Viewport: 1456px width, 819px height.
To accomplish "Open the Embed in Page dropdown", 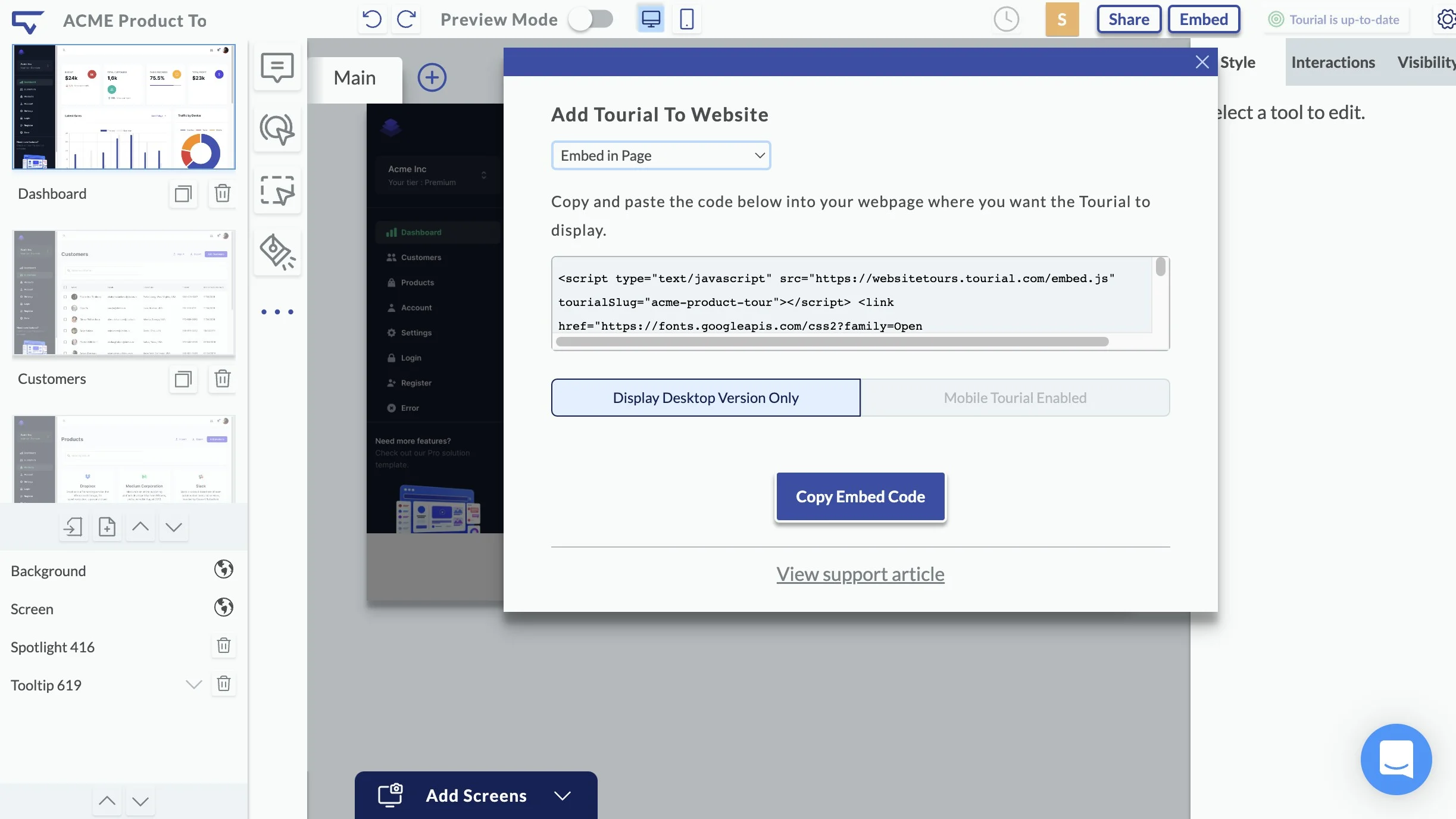I will 661,155.
